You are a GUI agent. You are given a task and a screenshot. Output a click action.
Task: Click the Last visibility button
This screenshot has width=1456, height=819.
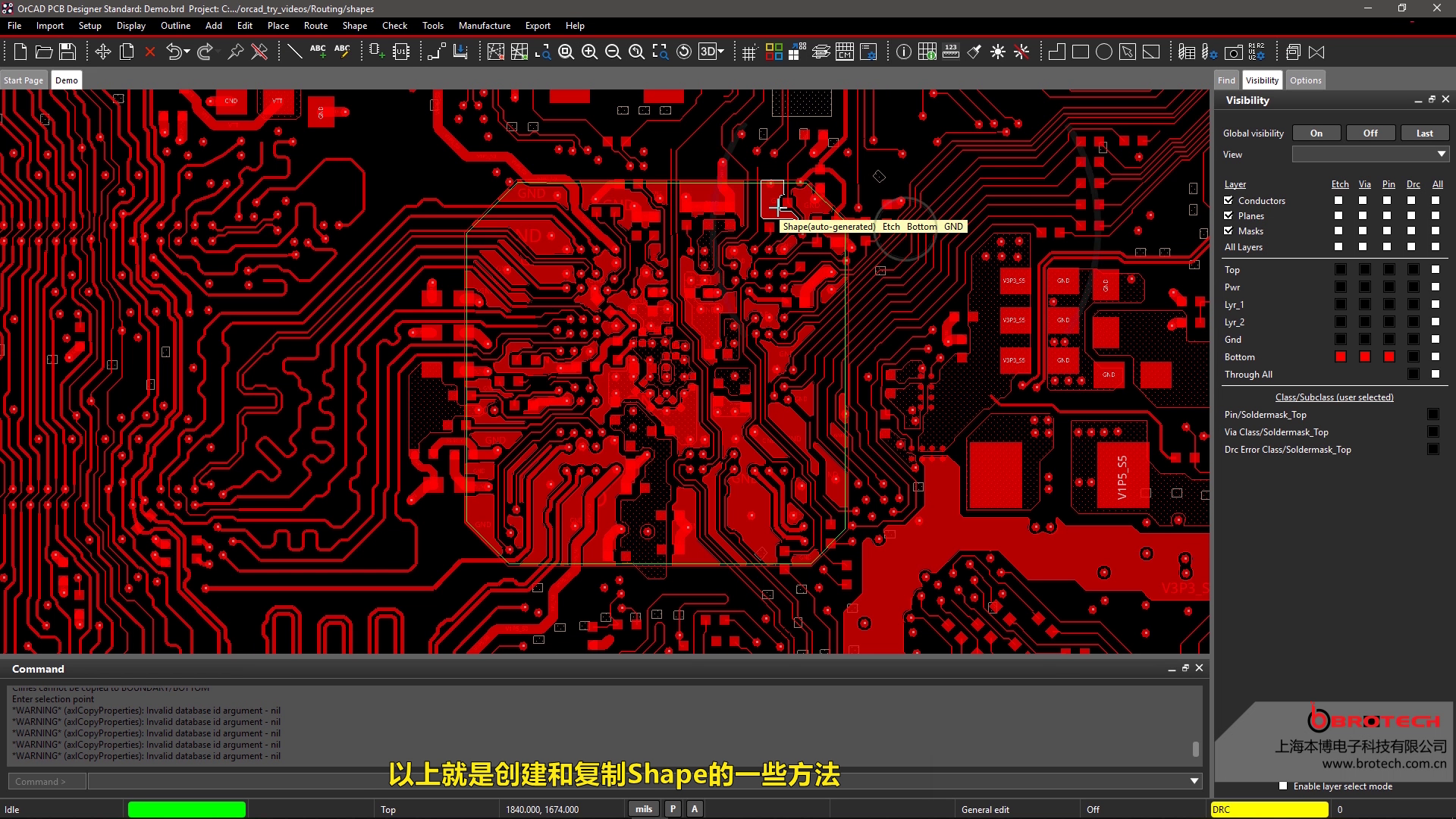point(1424,133)
